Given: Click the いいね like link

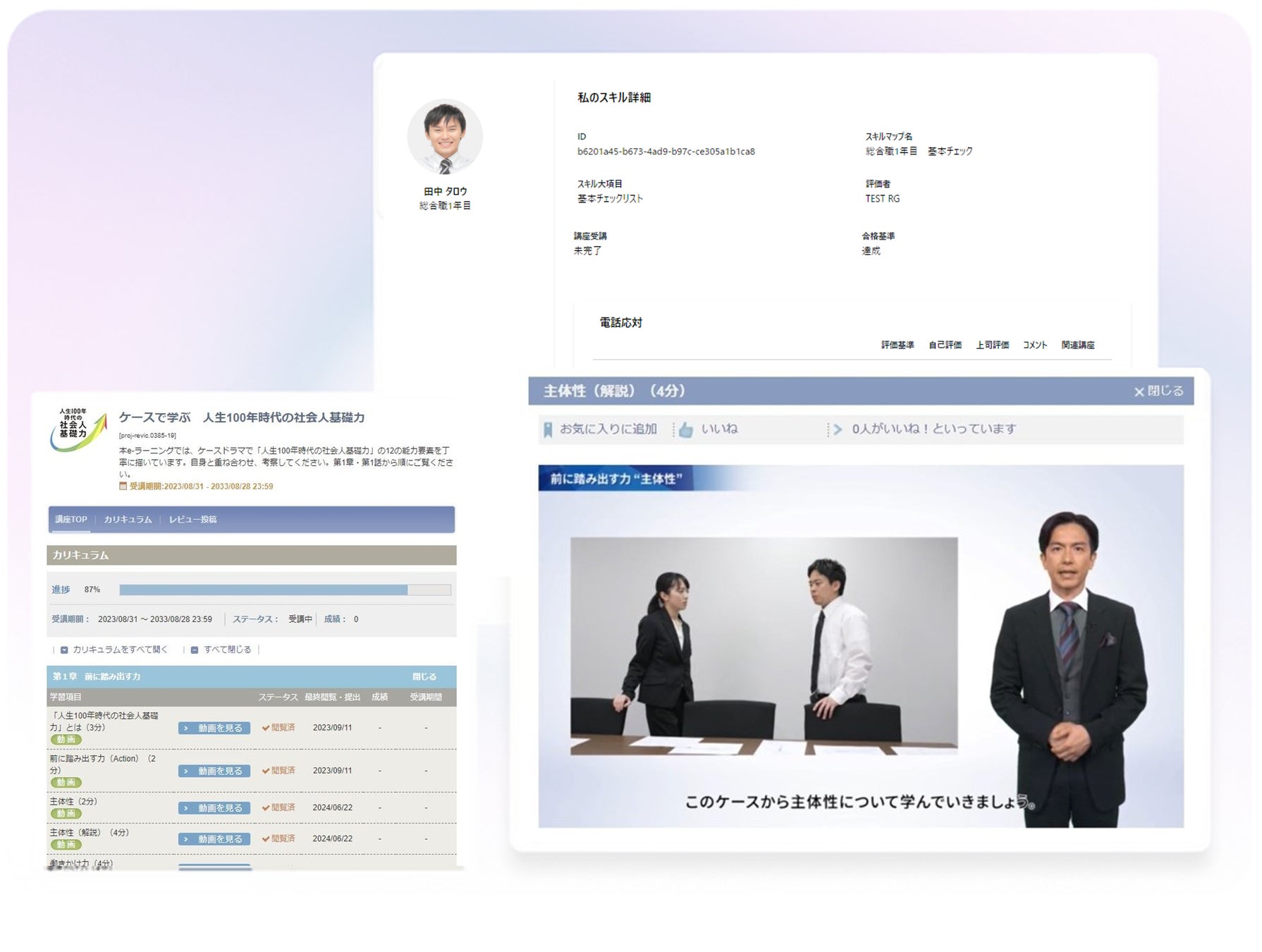Looking at the screenshot, I should point(719,429).
